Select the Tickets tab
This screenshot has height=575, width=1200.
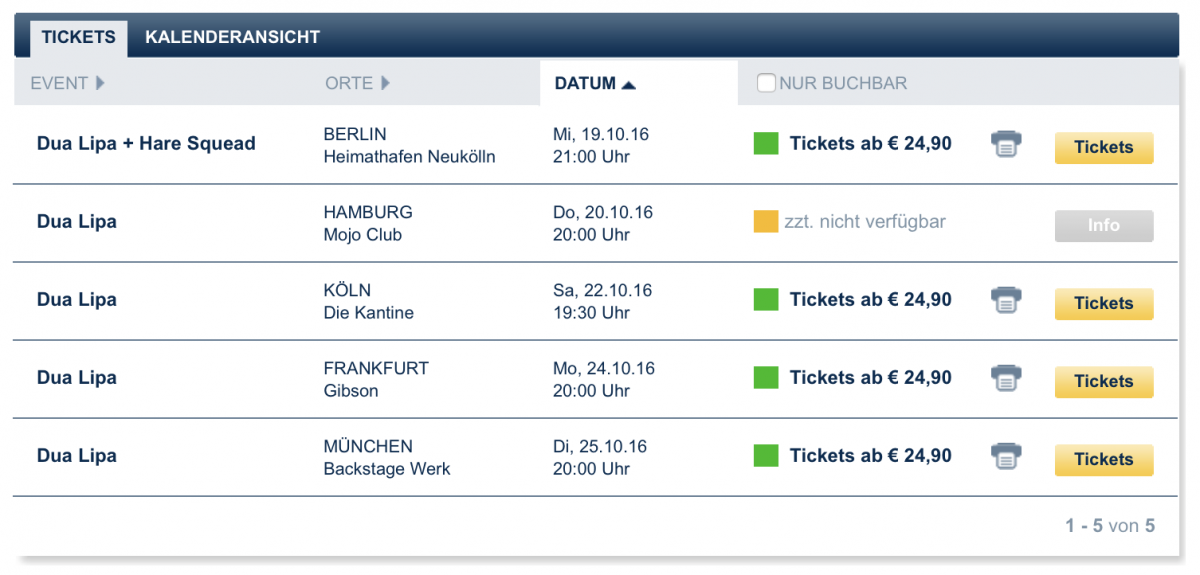point(78,38)
